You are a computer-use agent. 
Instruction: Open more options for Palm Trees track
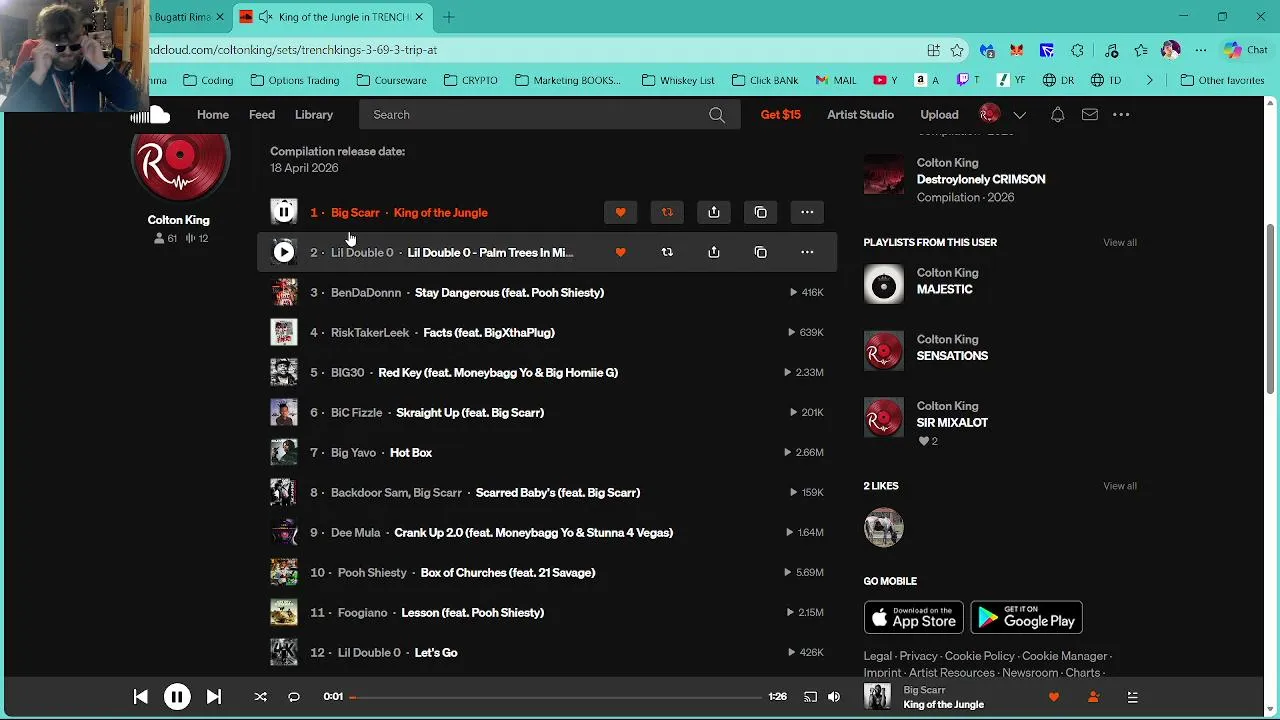807,252
